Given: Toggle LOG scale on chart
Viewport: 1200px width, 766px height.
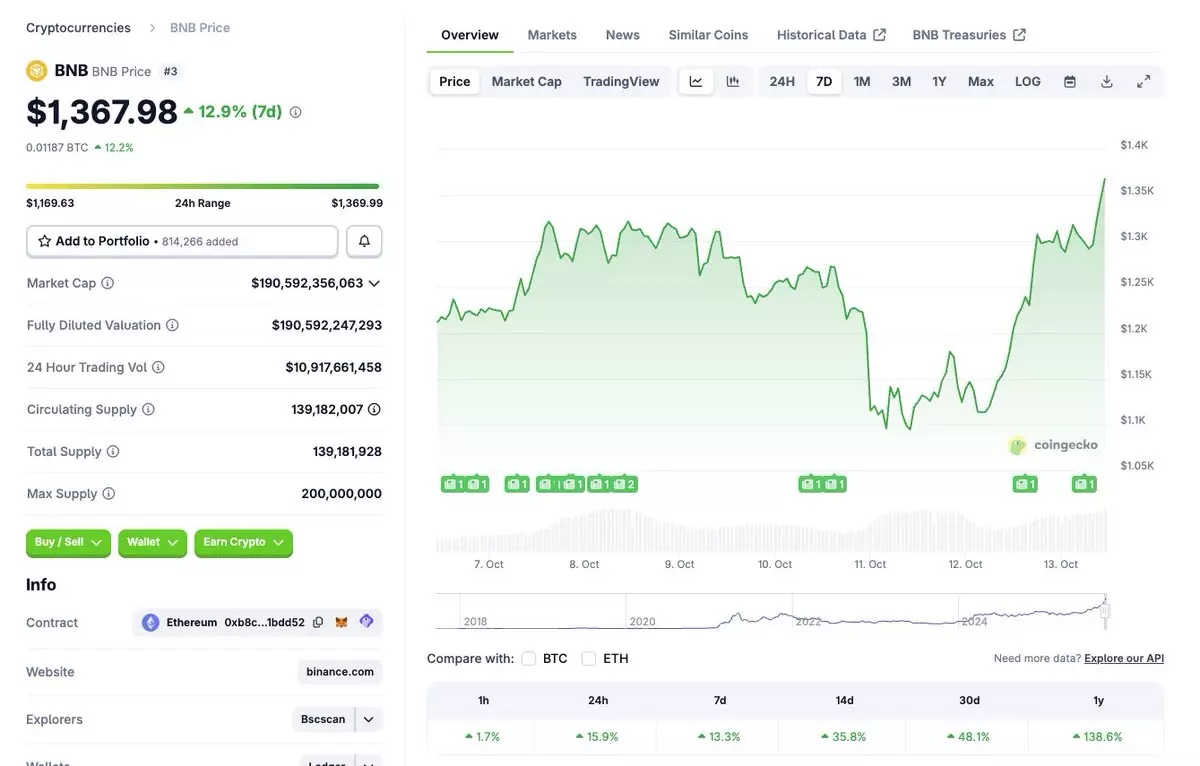Looking at the screenshot, I should click(1028, 82).
